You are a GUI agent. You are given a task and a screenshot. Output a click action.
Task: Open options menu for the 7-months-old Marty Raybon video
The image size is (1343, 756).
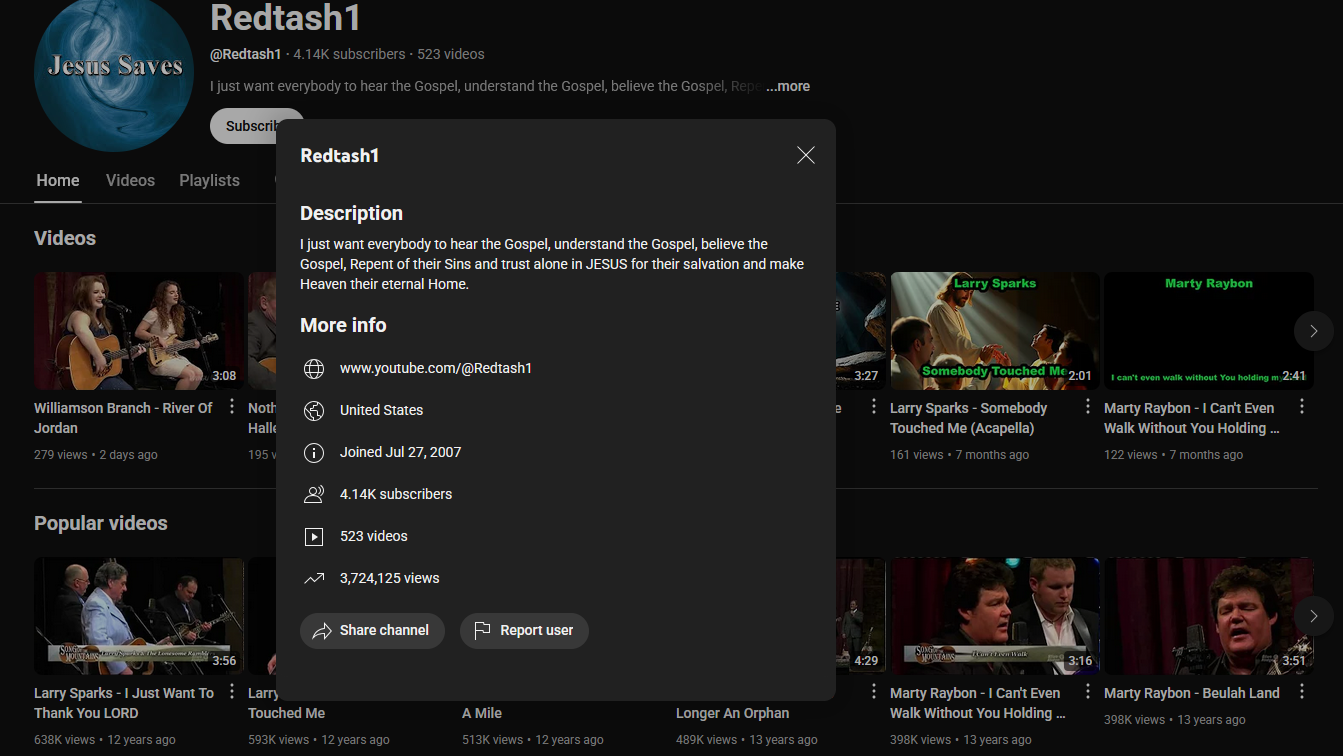pos(1302,407)
